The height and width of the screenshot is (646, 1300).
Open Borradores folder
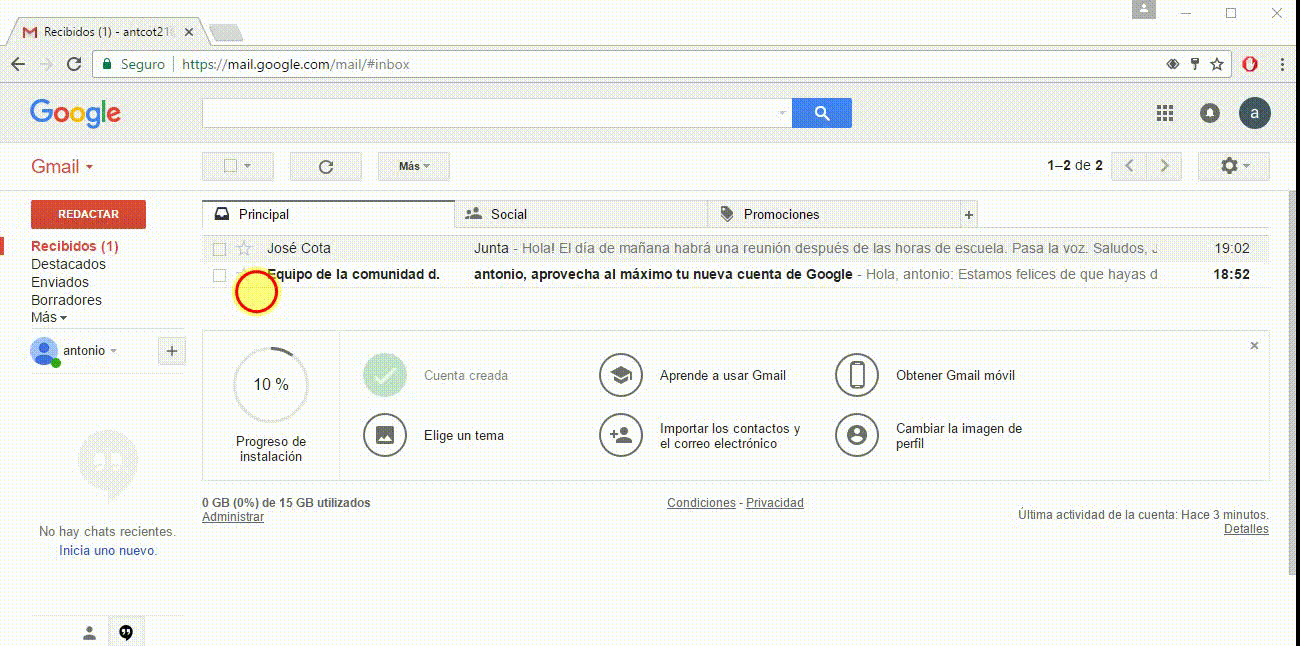[x=66, y=300]
